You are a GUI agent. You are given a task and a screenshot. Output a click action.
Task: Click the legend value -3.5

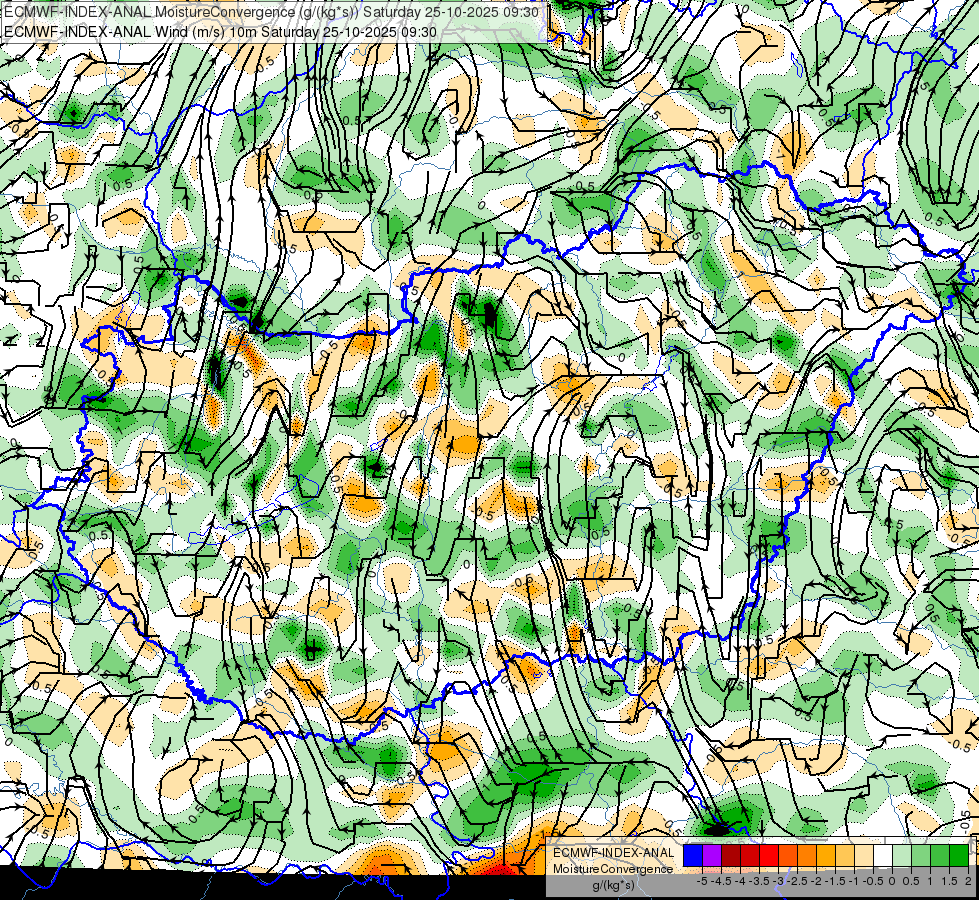(758, 881)
